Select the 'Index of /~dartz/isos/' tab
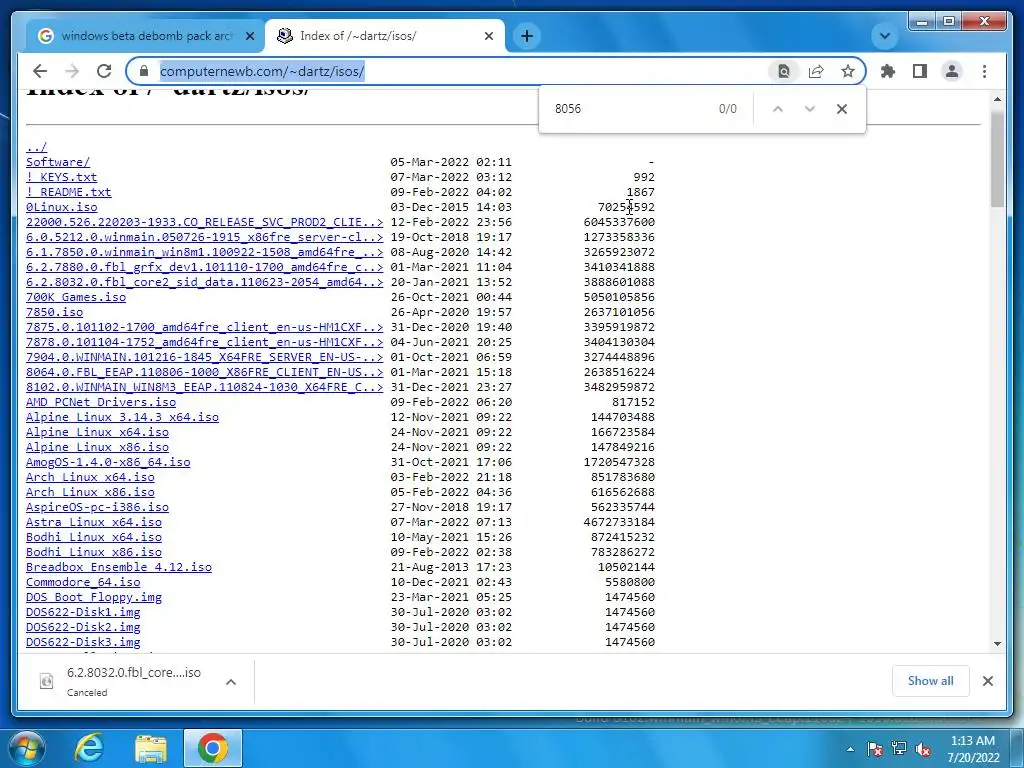Screen dimensions: 1024x768 coord(385,36)
